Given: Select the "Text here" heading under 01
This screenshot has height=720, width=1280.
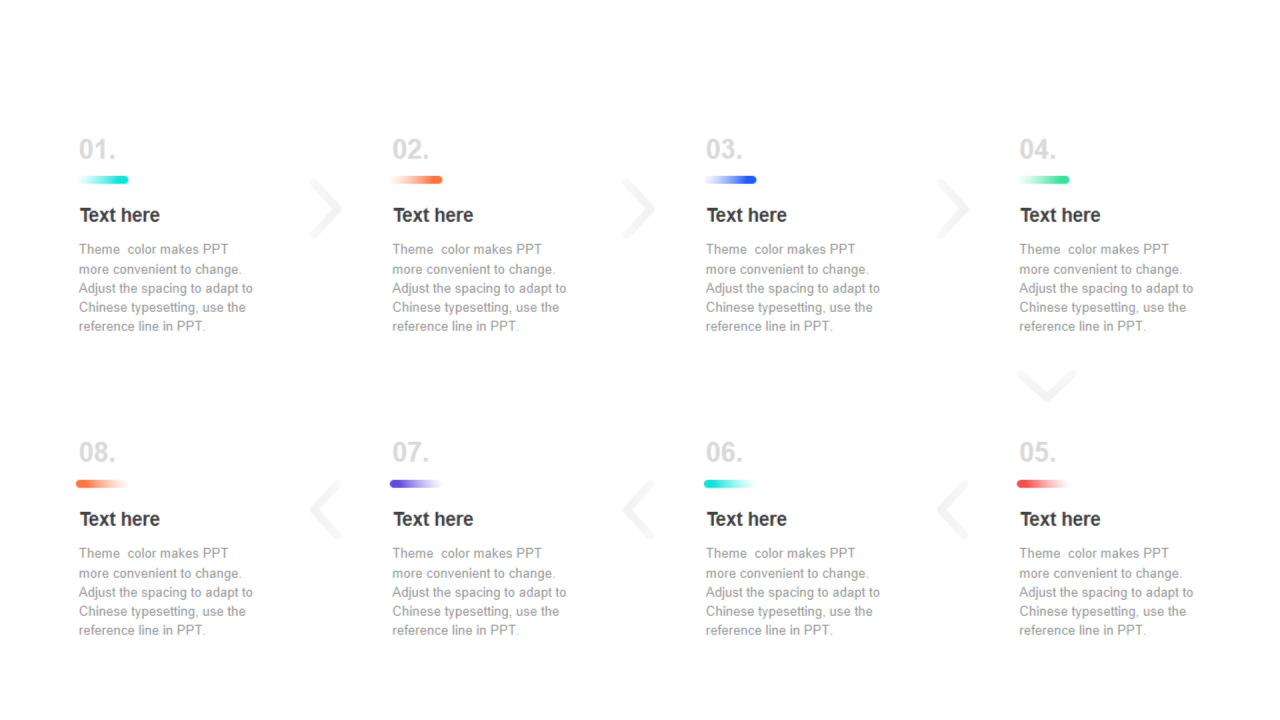Looking at the screenshot, I should click(x=120, y=215).
